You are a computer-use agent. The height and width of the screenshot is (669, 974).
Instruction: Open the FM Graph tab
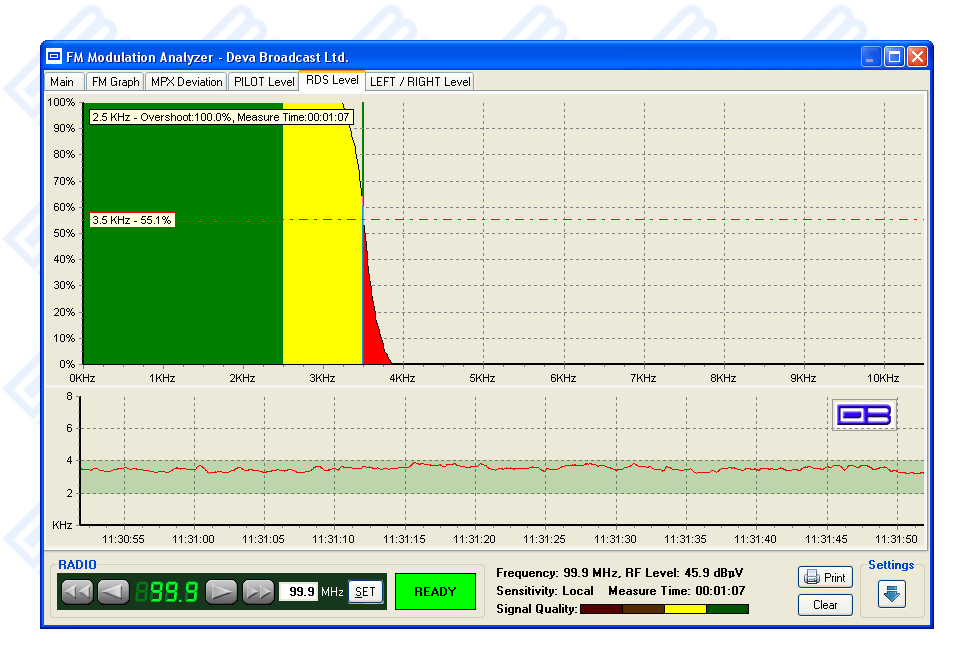(115, 82)
